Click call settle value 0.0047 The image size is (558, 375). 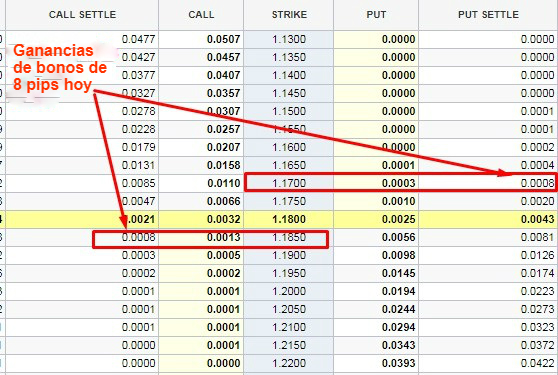(x=138, y=201)
